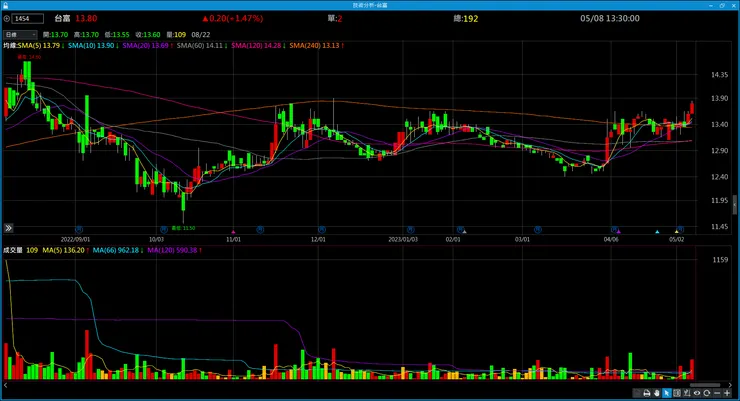The height and width of the screenshot is (401, 740).
Task: Click the refresh circular arrow icon
Action: (x=706, y=393)
